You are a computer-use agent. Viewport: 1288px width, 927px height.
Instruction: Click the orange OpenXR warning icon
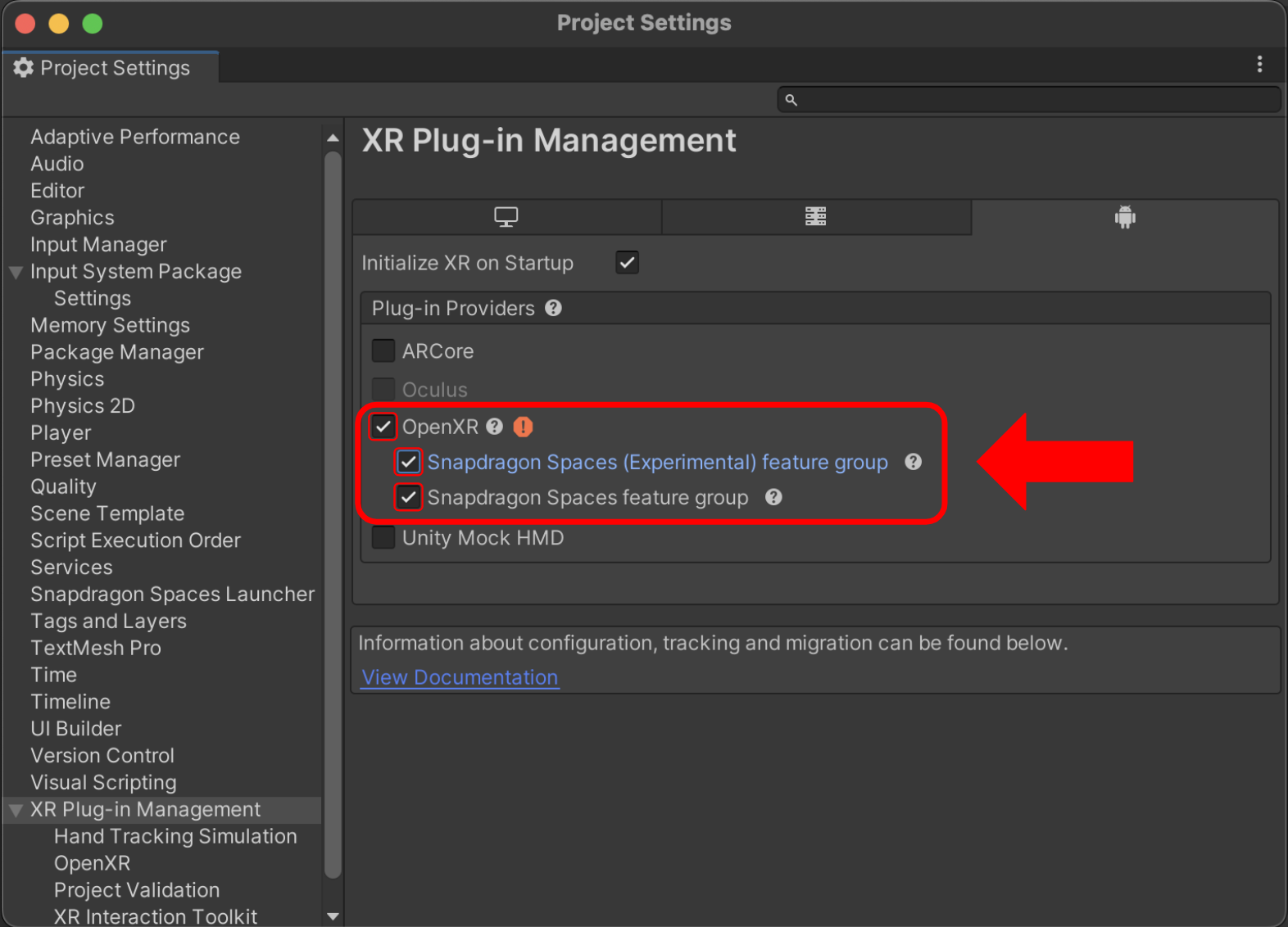coord(523,427)
